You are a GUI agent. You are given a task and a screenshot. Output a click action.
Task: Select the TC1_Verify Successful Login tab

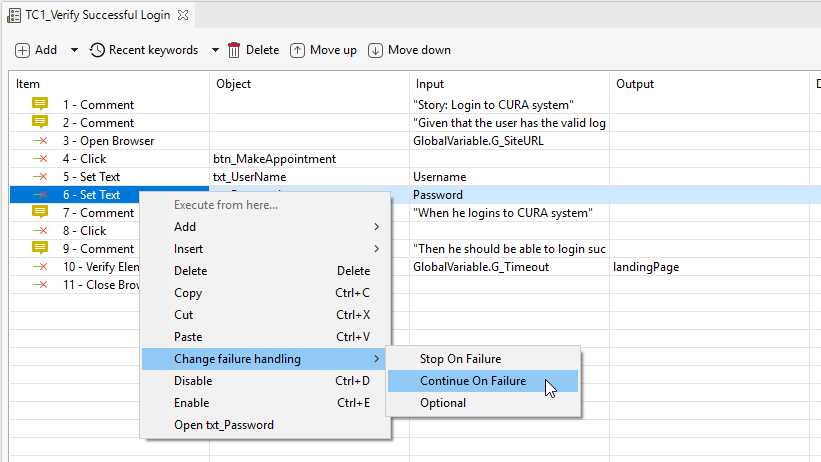click(x=97, y=15)
